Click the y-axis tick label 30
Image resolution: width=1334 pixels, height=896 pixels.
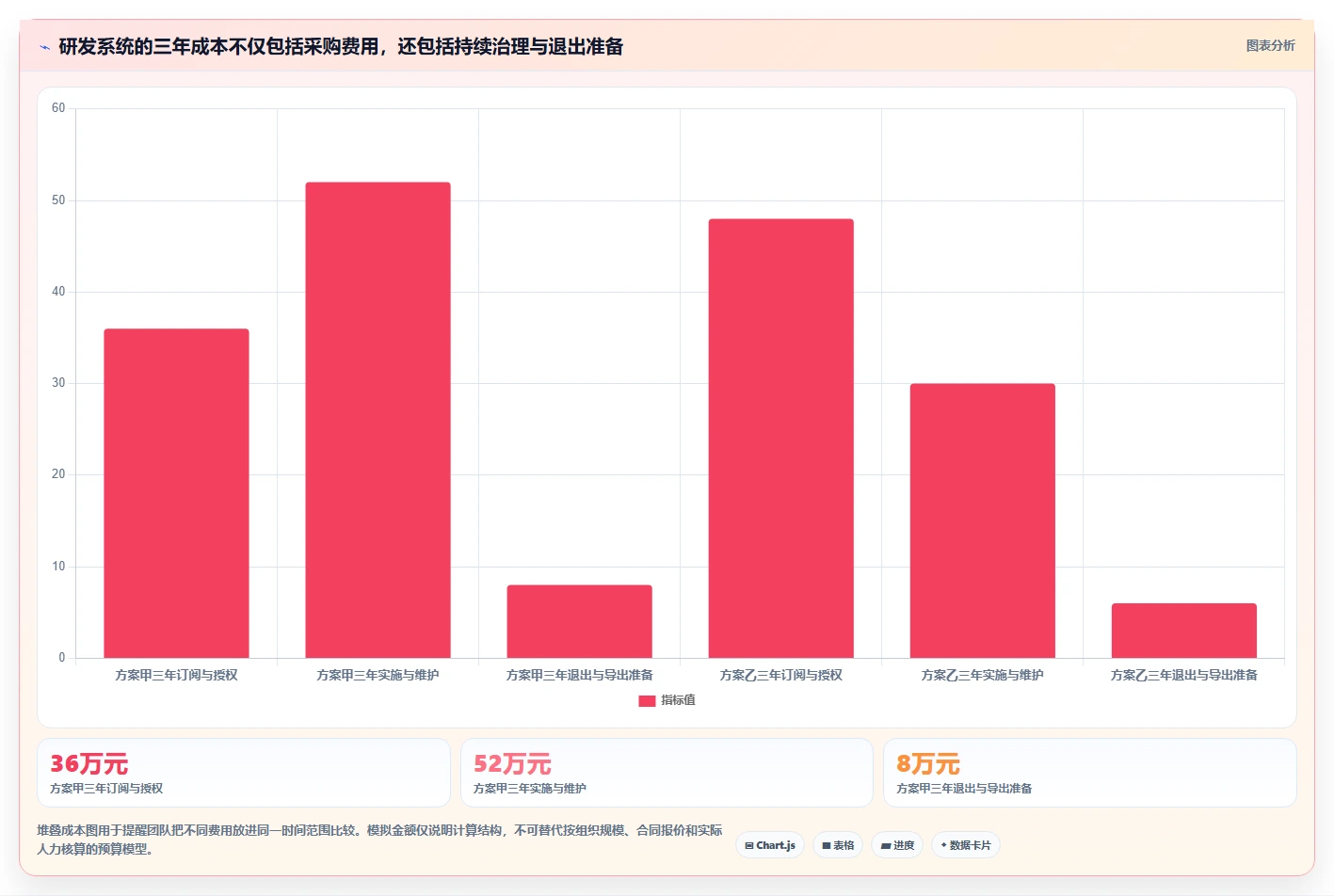pos(58,383)
